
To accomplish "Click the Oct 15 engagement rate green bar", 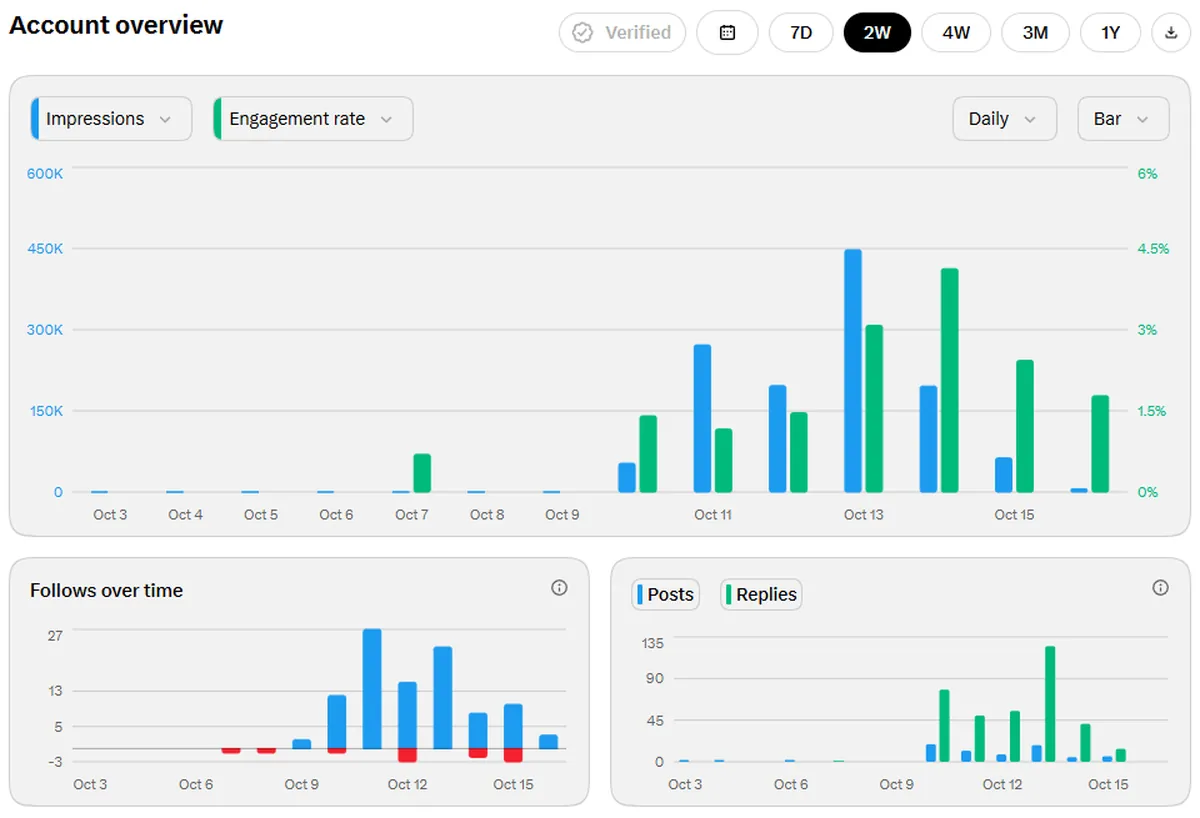I will pyautogui.click(x=1025, y=426).
